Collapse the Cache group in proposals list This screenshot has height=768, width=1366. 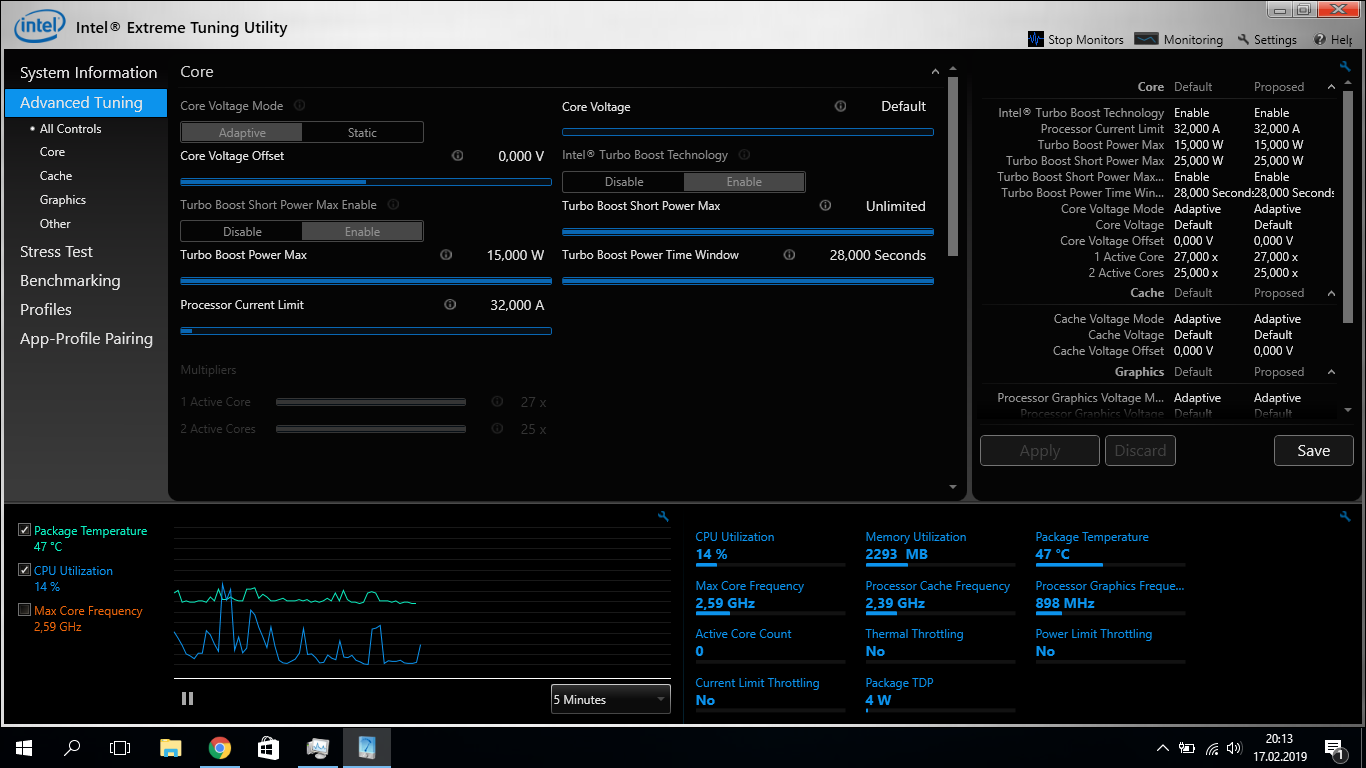tap(1331, 293)
